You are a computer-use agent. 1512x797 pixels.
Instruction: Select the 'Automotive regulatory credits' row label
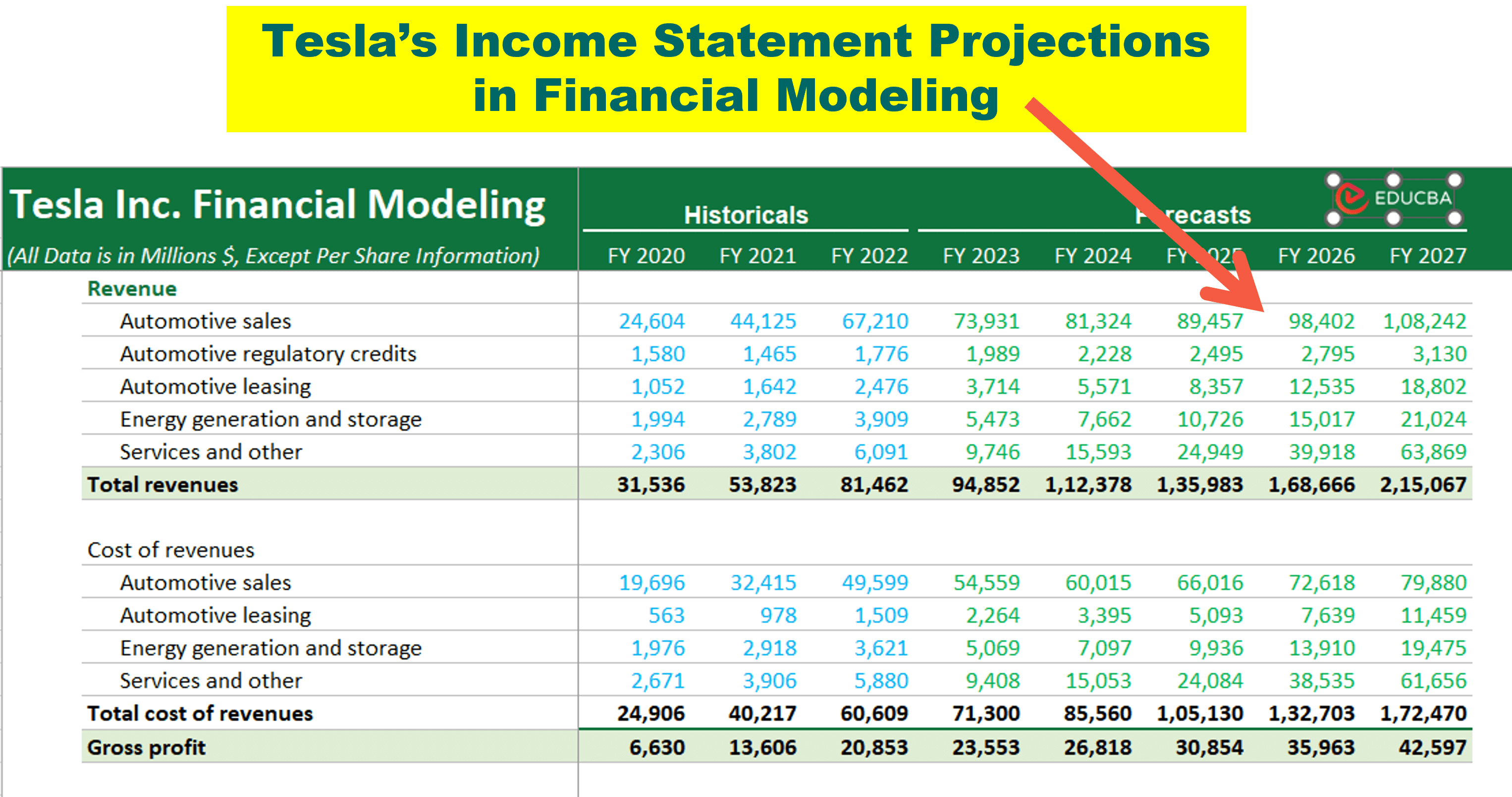click(268, 354)
